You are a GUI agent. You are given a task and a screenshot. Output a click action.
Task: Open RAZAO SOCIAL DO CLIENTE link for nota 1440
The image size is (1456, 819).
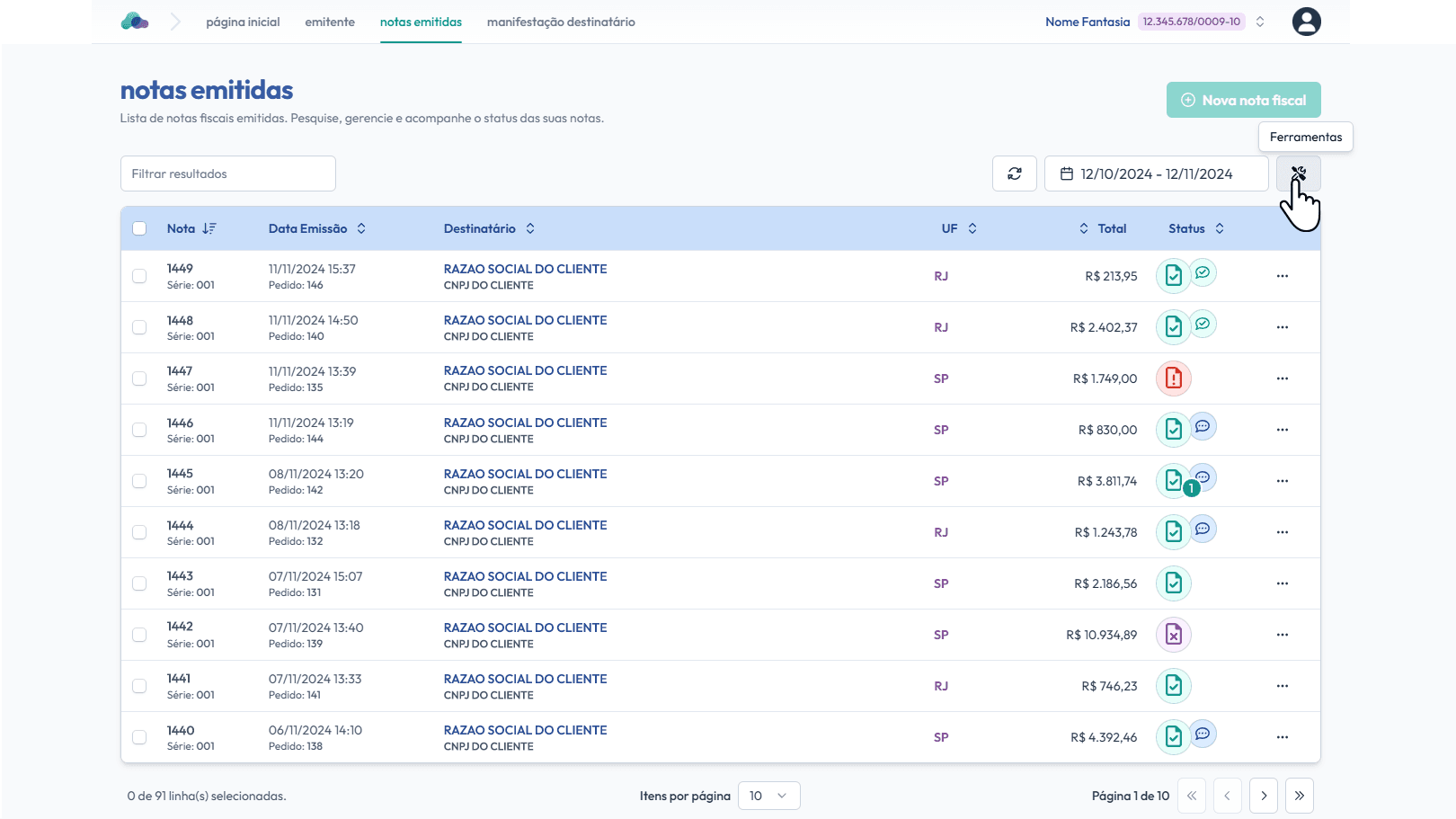[x=525, y=730]
